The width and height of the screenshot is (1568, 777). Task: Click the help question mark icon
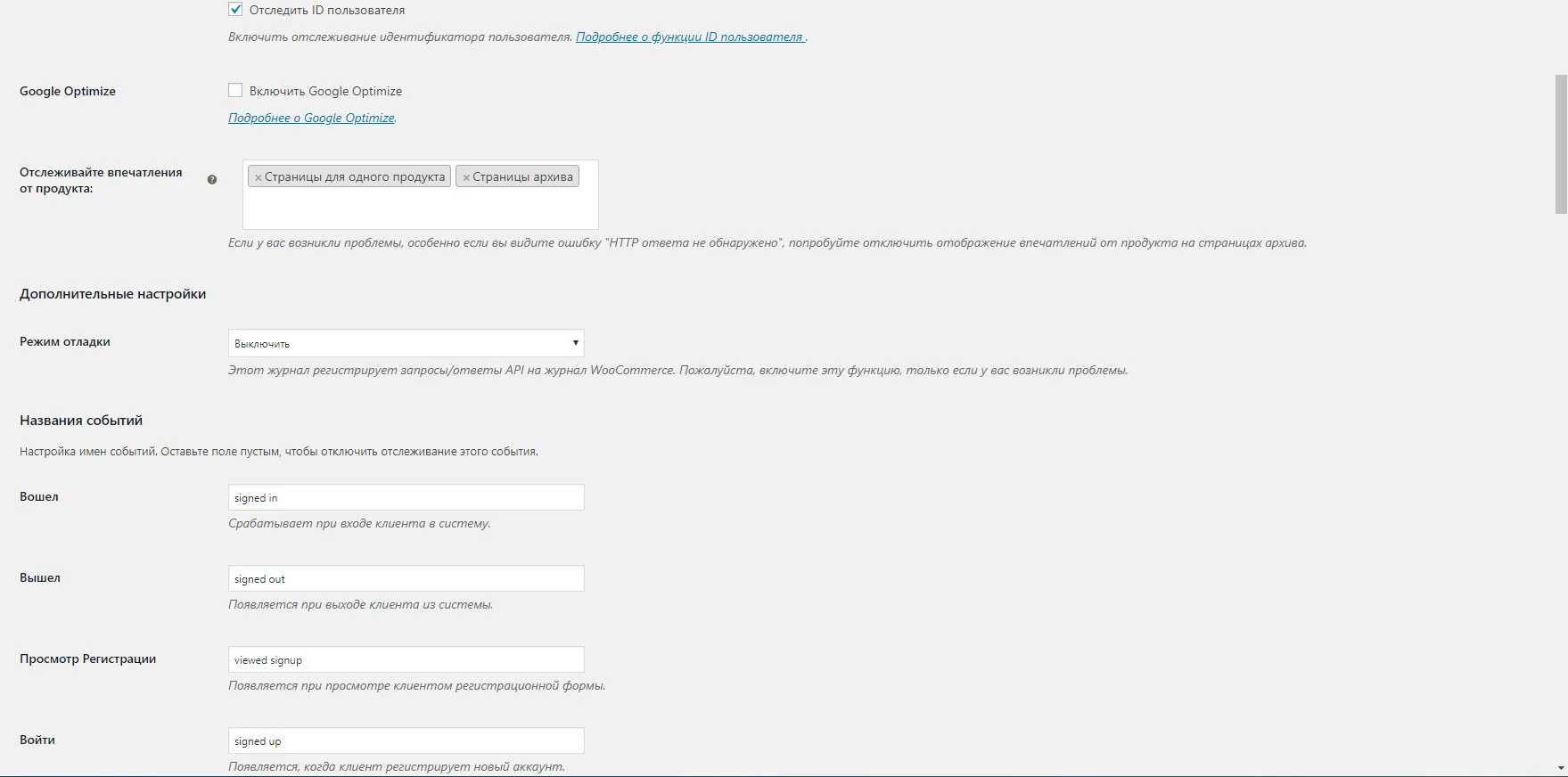[212, 180]
